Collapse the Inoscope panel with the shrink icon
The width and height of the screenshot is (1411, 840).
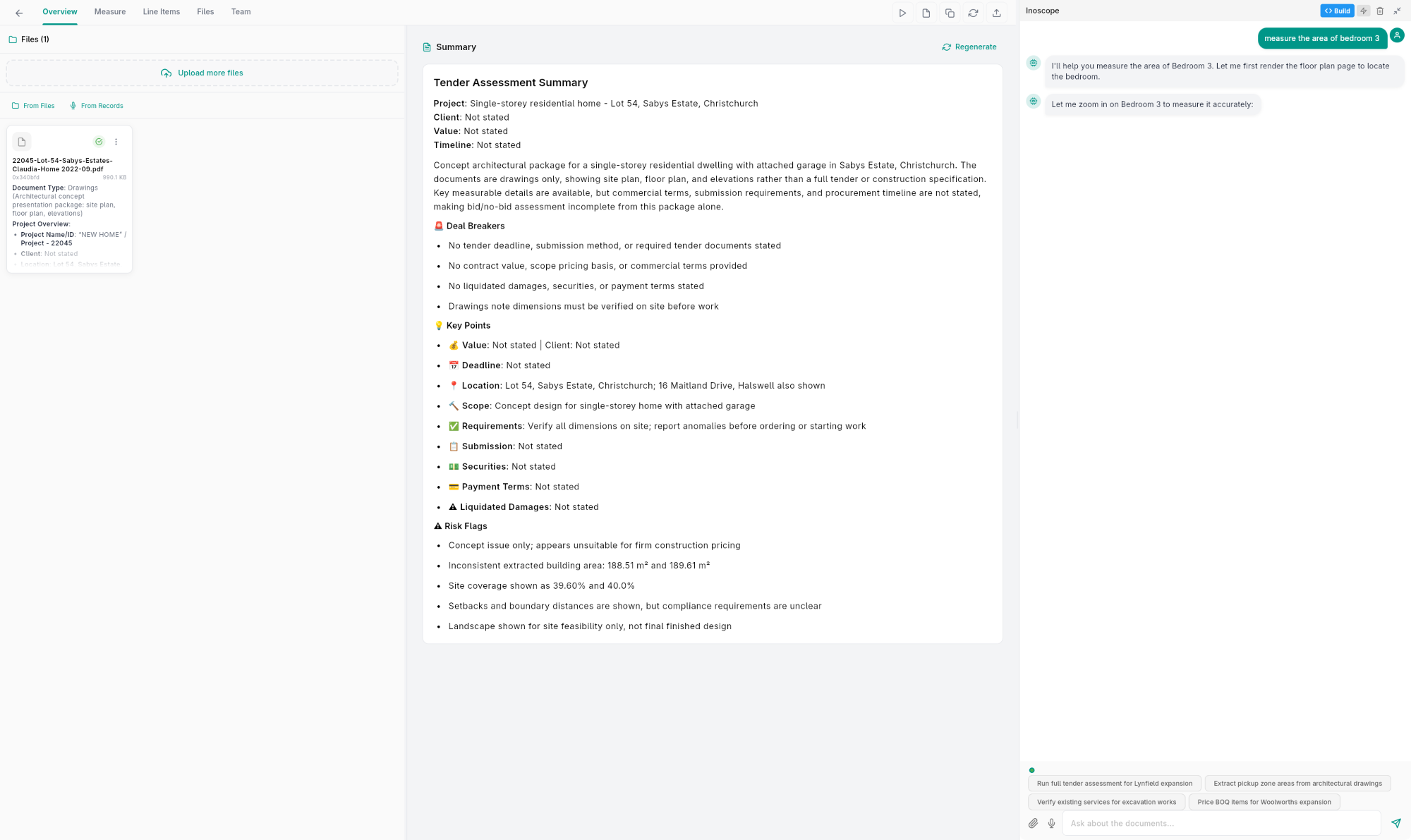tap(1397, 11)
